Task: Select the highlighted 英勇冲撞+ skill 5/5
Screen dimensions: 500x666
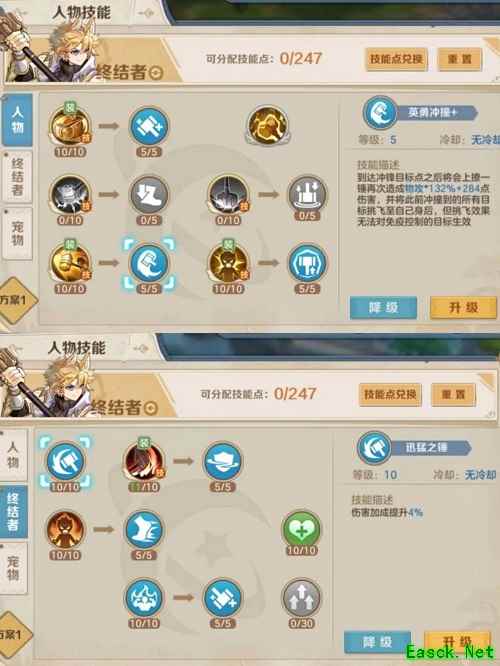Action: [149, 263]
